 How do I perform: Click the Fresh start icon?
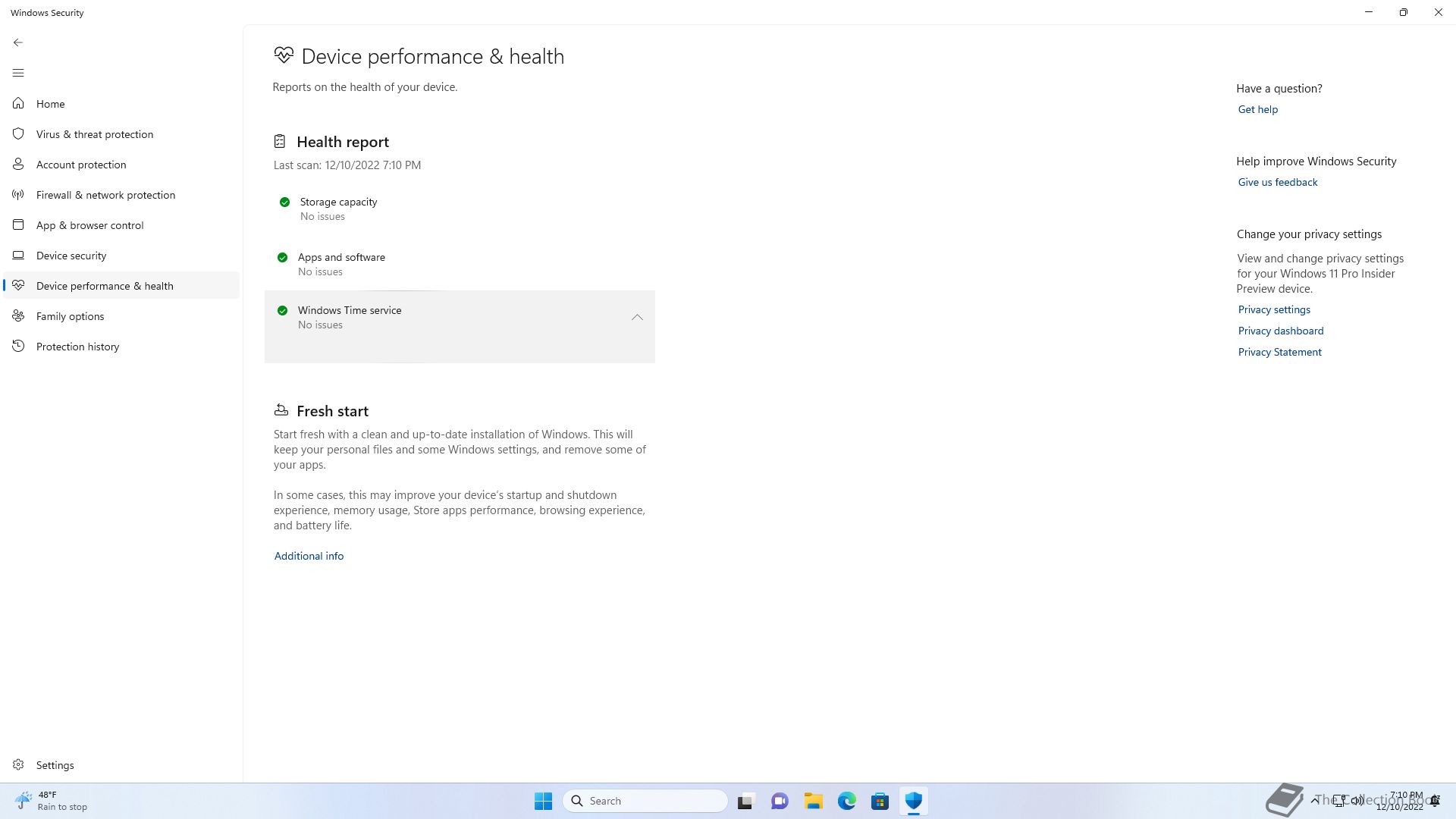point(281,410)
